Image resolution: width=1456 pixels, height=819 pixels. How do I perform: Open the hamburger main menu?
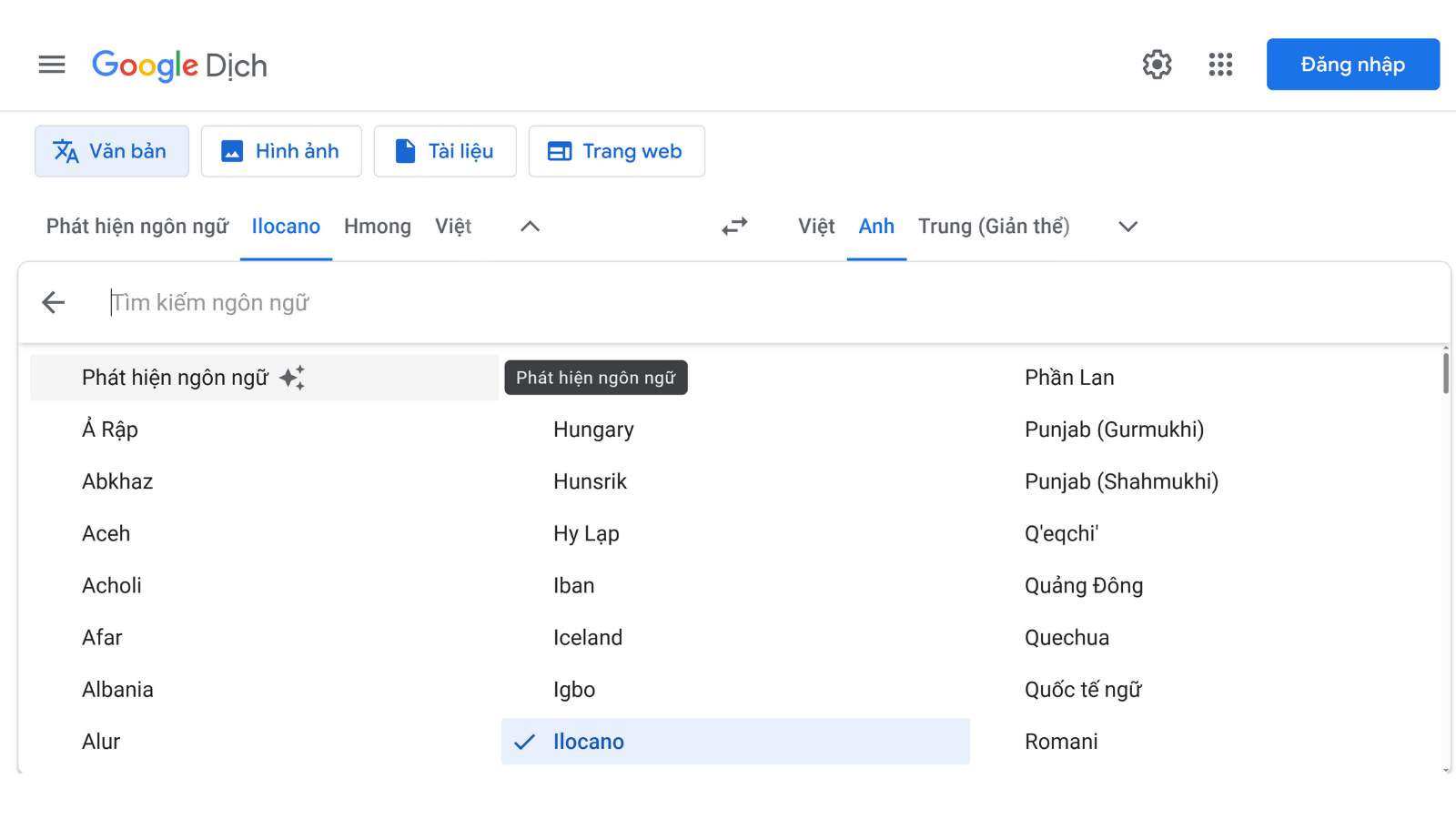click(x=52, y=65)
